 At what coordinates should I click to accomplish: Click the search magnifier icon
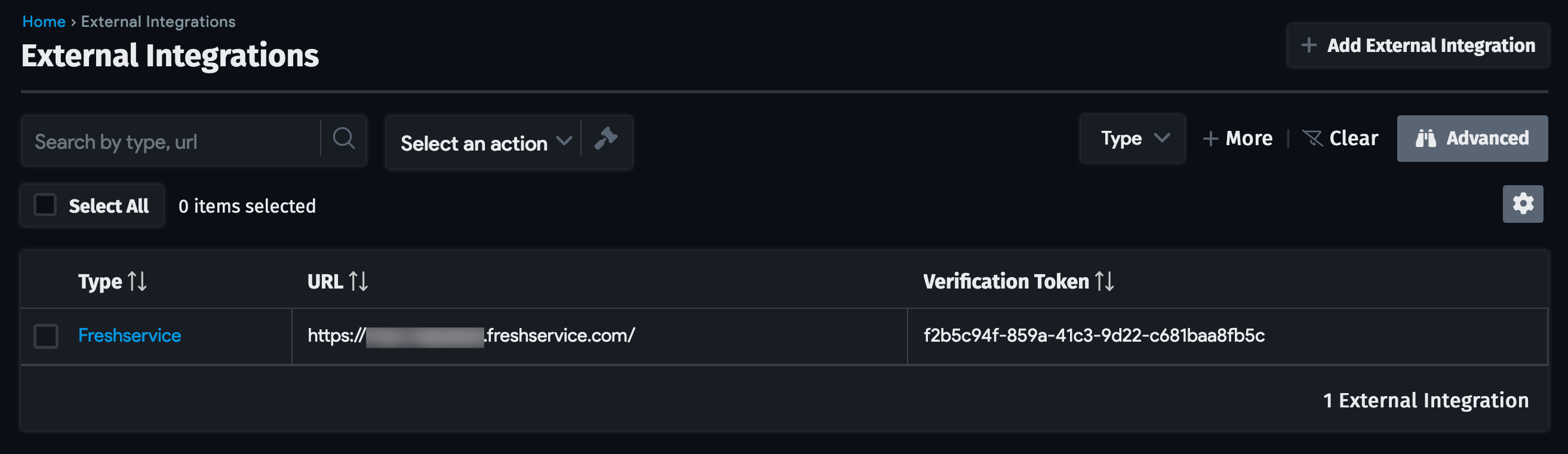coord(343,139)
